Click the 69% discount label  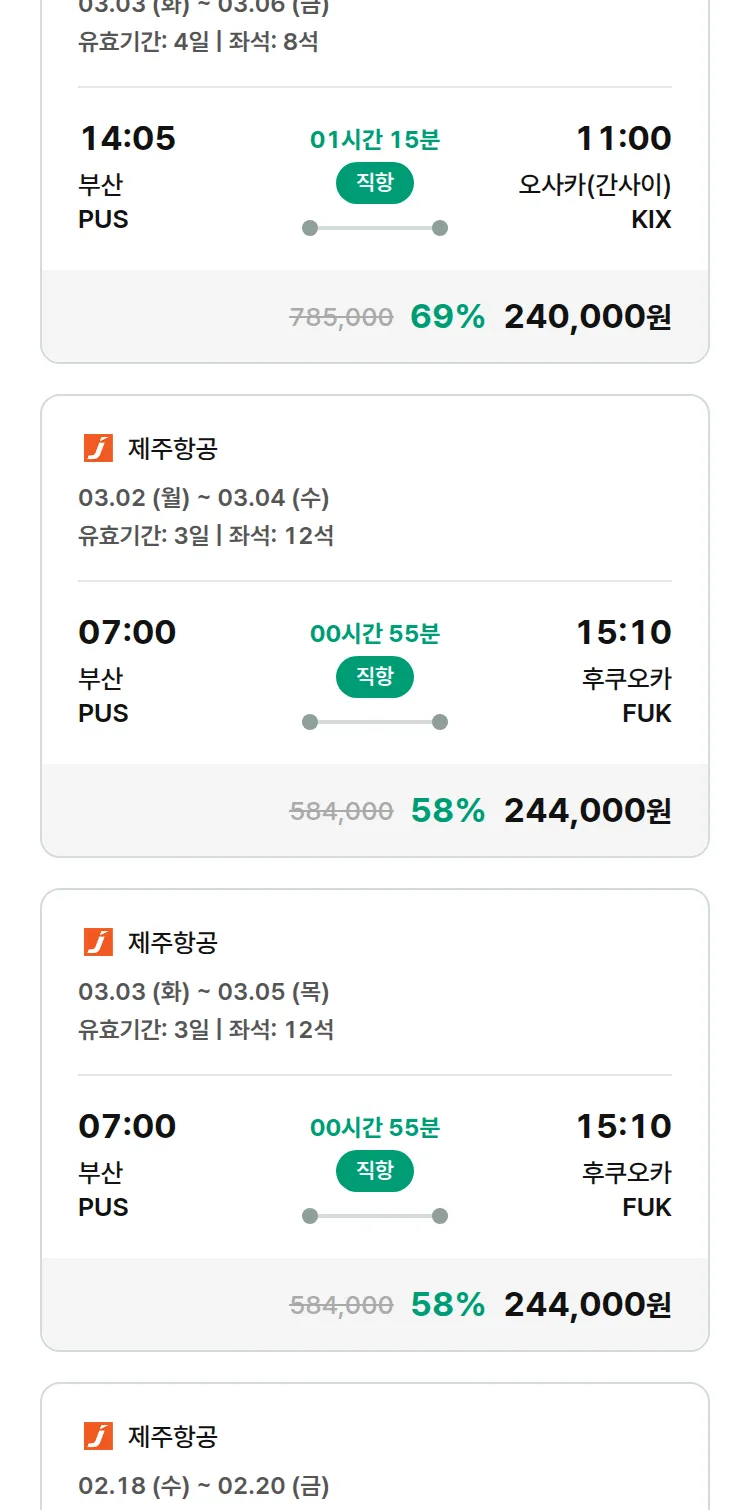tap(447, 317)
